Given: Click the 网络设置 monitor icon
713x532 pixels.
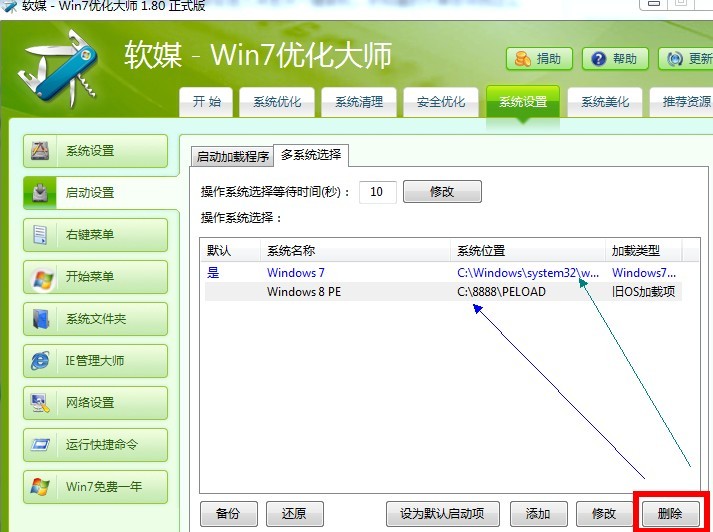Looking at the screenshot, I should (40, 403).
